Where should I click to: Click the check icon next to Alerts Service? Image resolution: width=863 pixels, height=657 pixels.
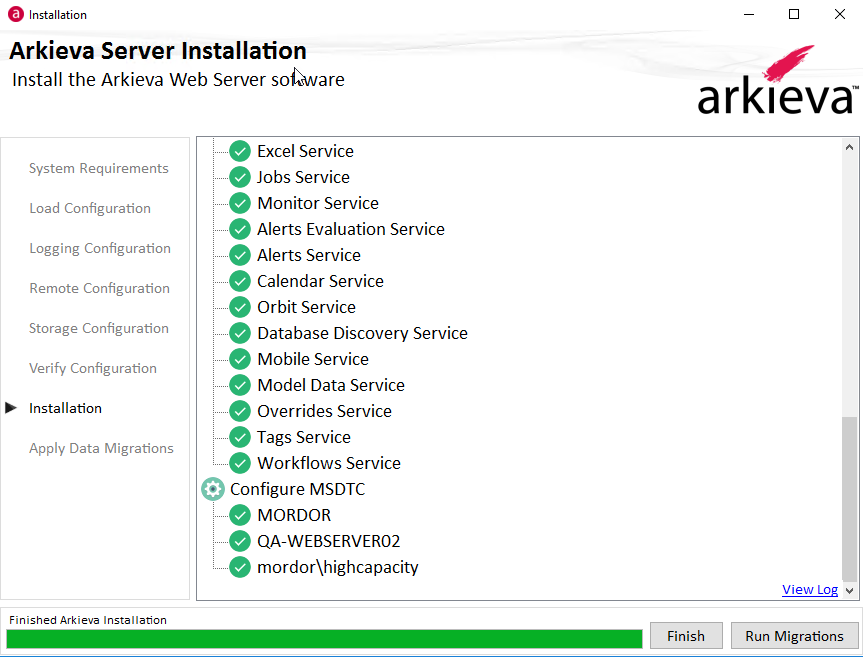click(240, 255)
